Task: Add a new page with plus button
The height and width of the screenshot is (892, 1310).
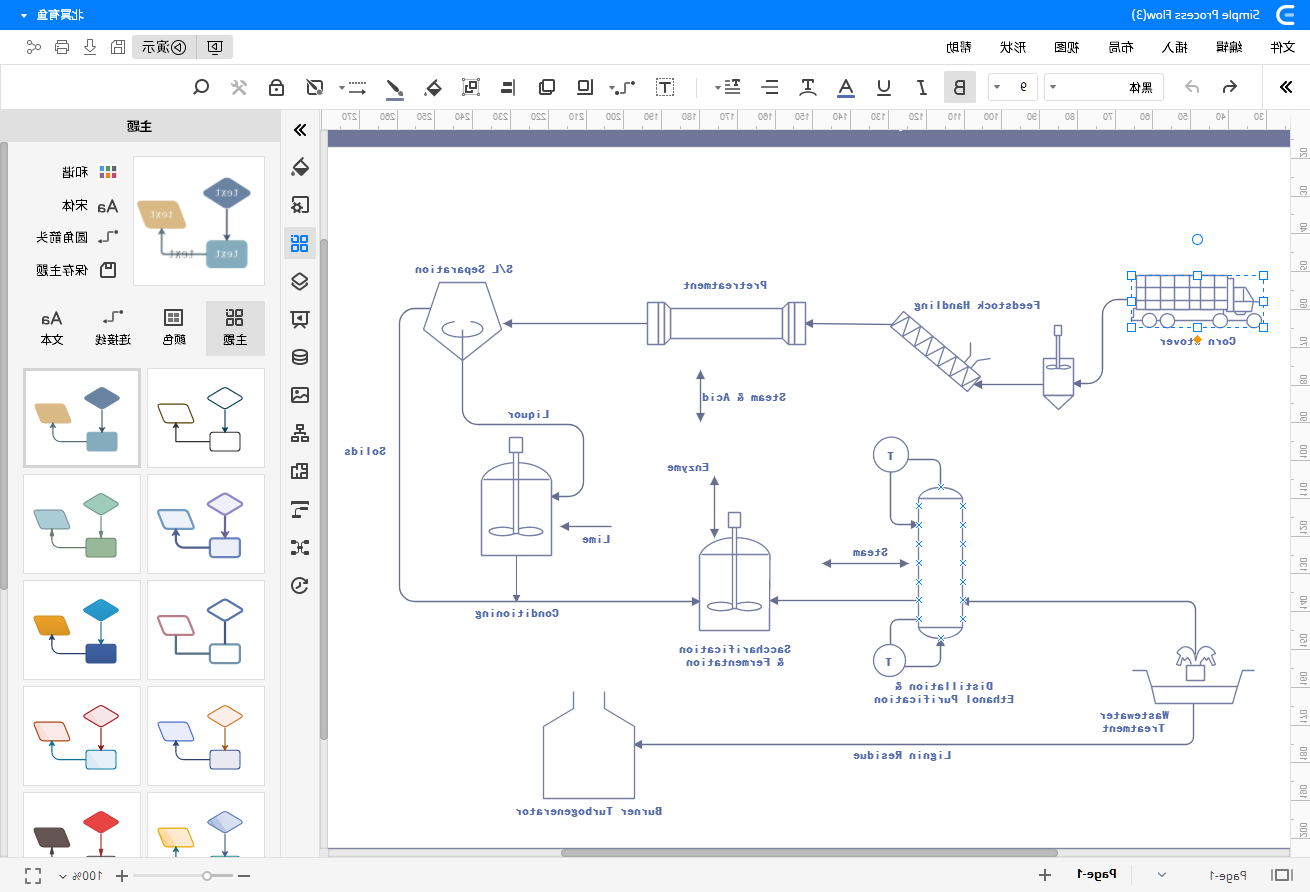Action: tap(1045, 875)
